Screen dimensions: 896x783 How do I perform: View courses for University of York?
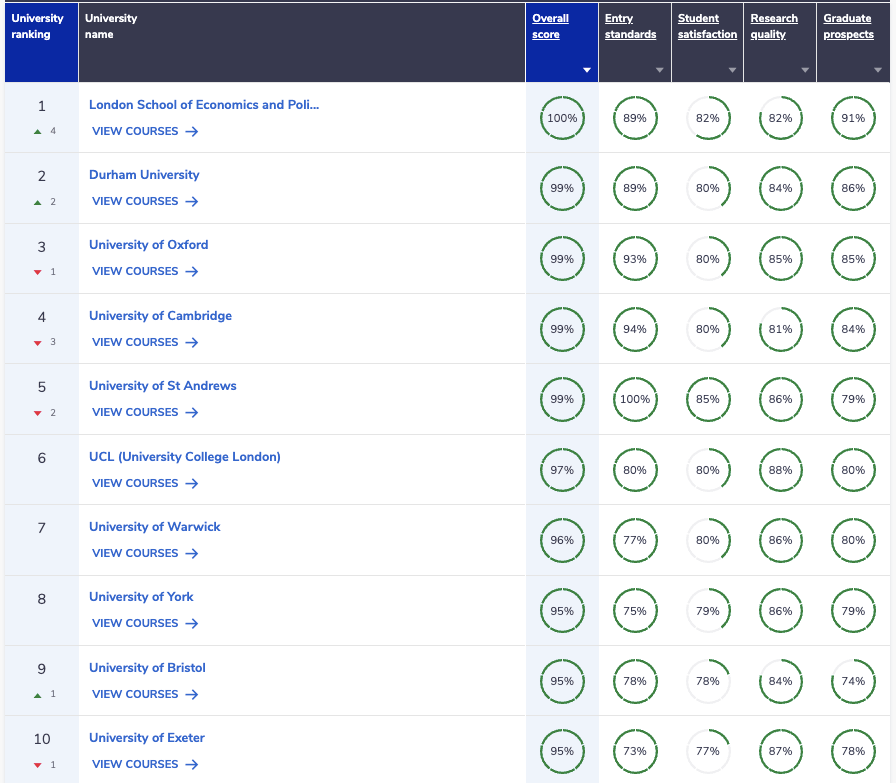(145, 623)
